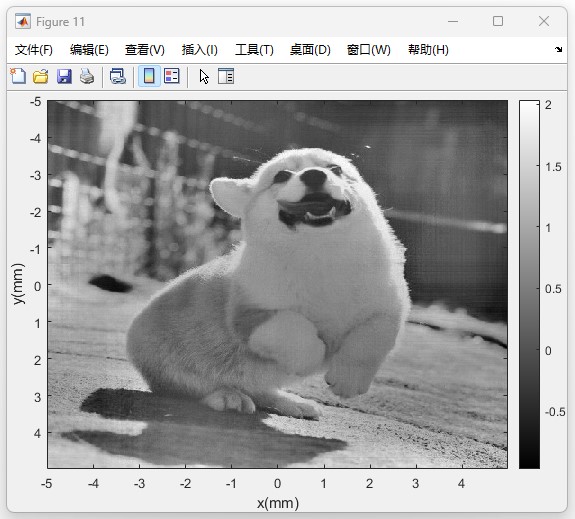
Task: Open the 编辑(E) menu
Action: [x=89, y=50]
